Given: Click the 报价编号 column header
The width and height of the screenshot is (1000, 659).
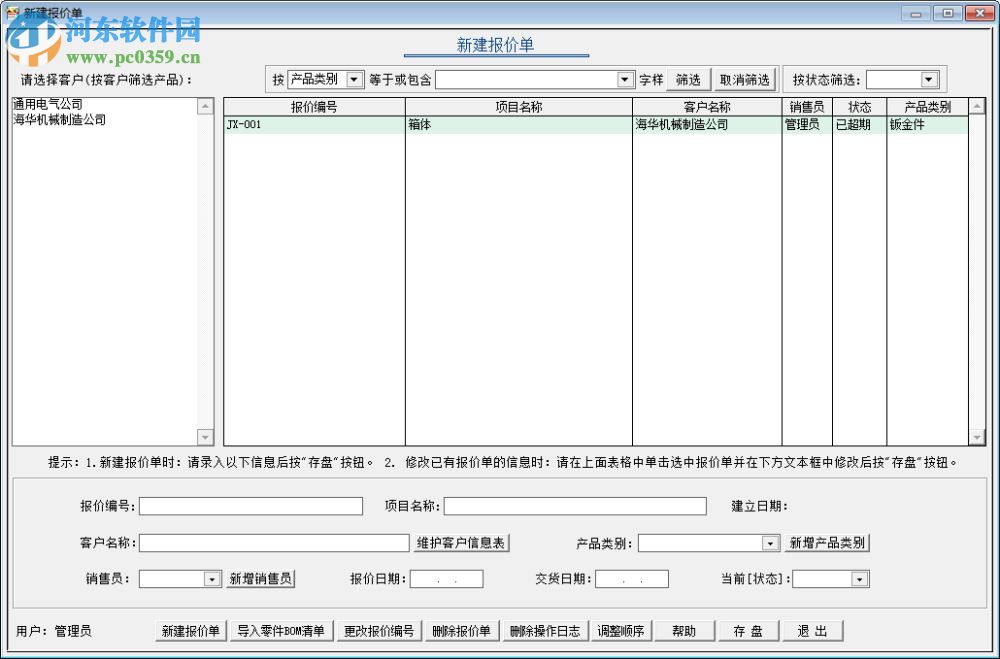Looking at the screenshot, I should coord(314,107).
